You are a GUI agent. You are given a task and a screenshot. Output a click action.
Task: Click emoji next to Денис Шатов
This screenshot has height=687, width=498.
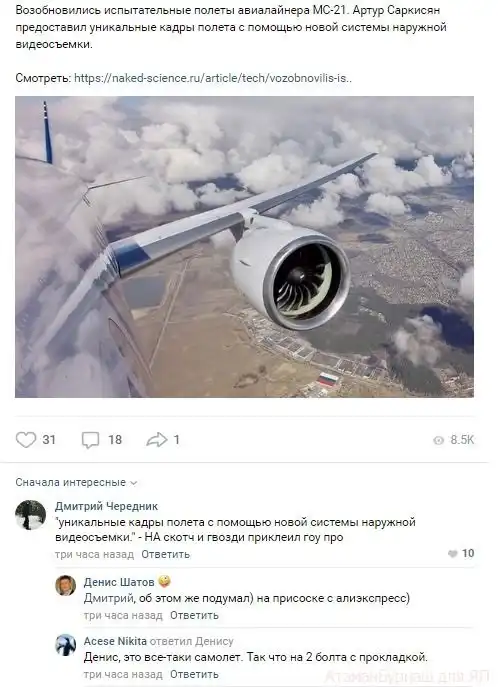tap(164, 581)
